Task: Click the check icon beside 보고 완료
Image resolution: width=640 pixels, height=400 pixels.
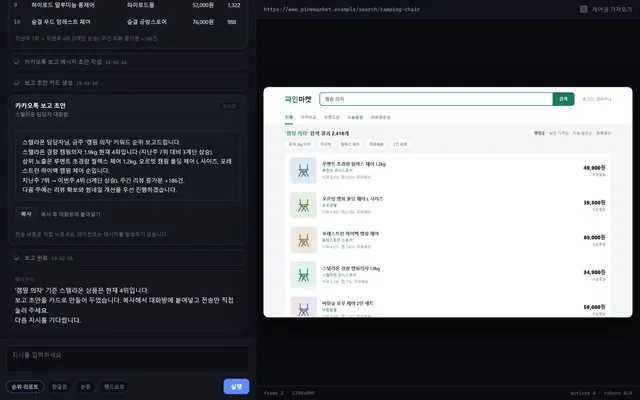Action: coord(17,258)
